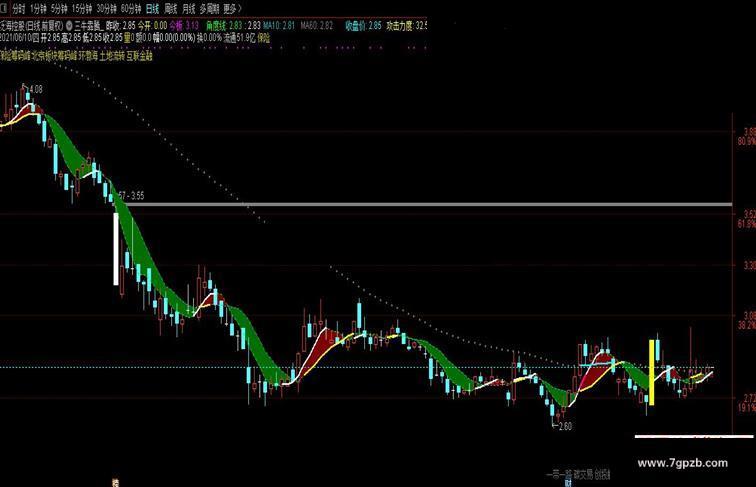Select the 30分钟 period tab
Screen dimensions: 756x487
pyautogui.click(x=106, y=9)
